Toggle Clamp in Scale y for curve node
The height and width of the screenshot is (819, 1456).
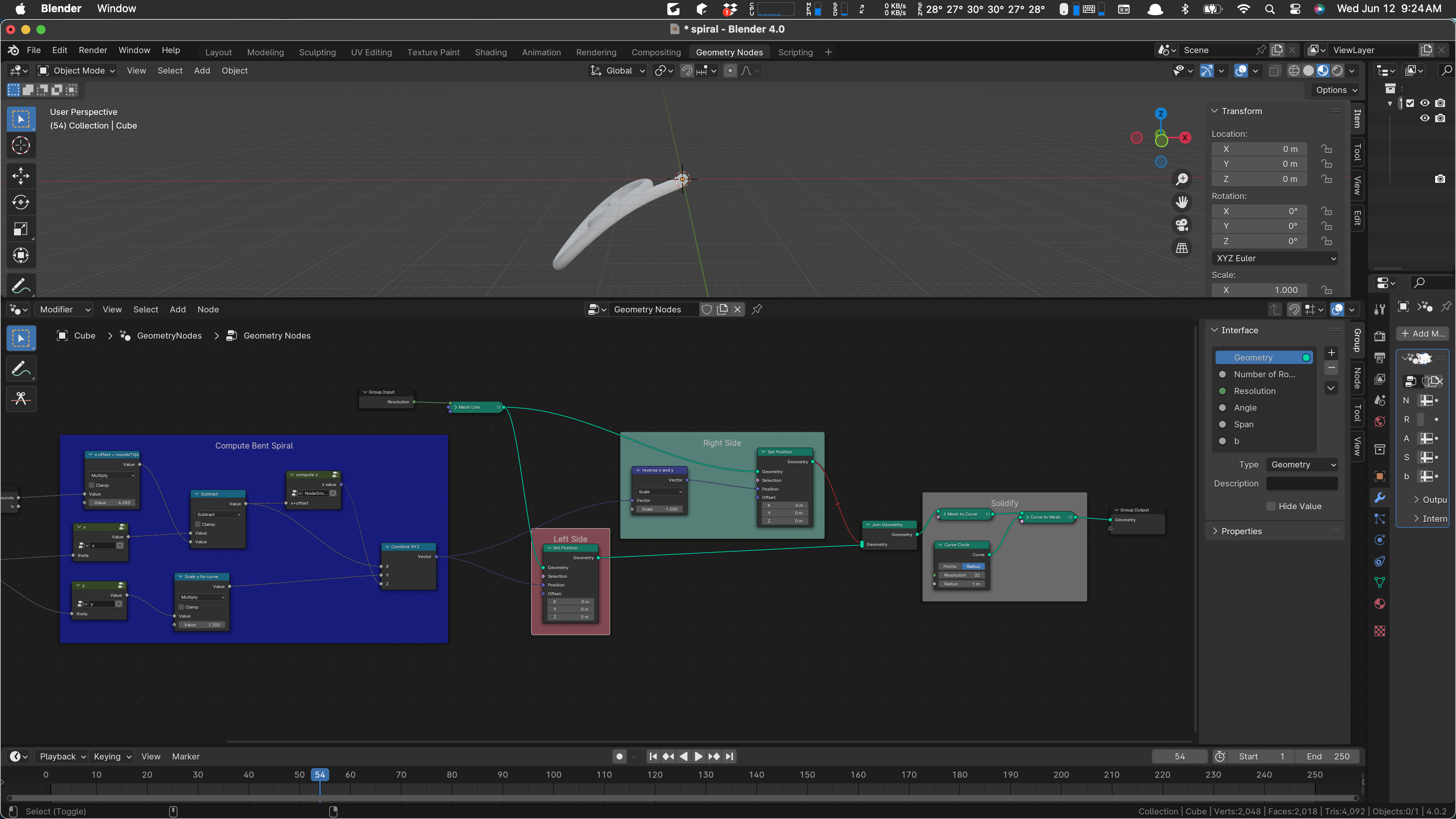coord(182,607)
